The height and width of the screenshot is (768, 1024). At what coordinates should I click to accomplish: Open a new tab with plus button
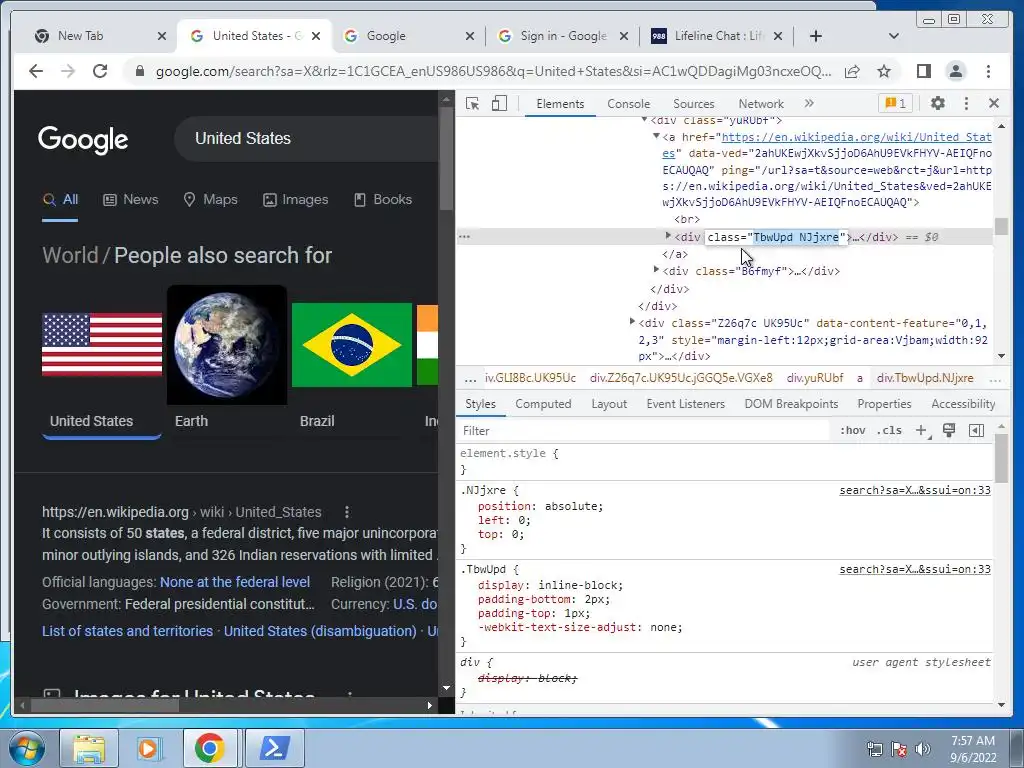click(816, 36)
